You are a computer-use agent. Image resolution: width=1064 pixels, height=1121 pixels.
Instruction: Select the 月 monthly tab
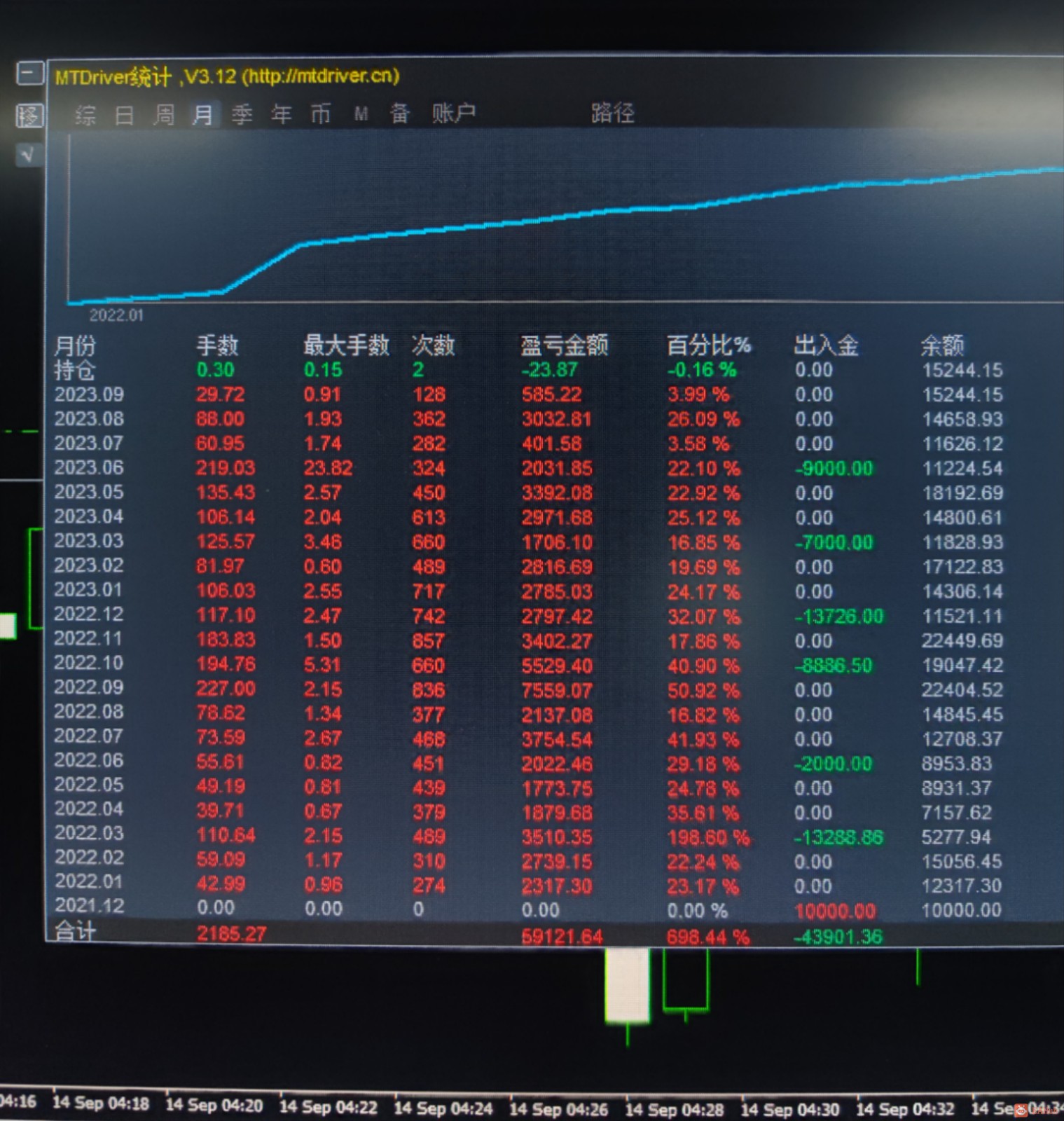(202, 114)
